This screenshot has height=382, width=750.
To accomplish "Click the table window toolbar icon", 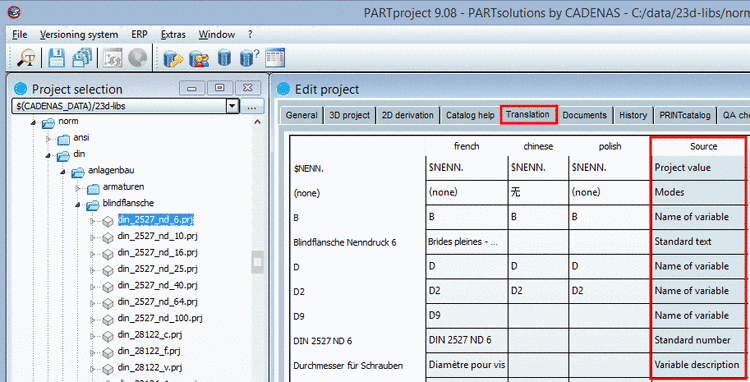I will pos(275,57).
